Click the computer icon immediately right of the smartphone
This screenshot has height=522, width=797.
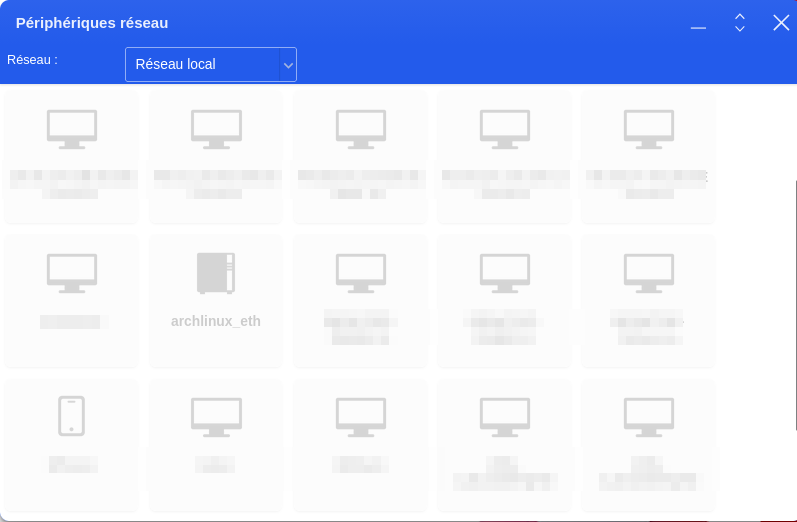pyautogui.click(x=215, y=416)
